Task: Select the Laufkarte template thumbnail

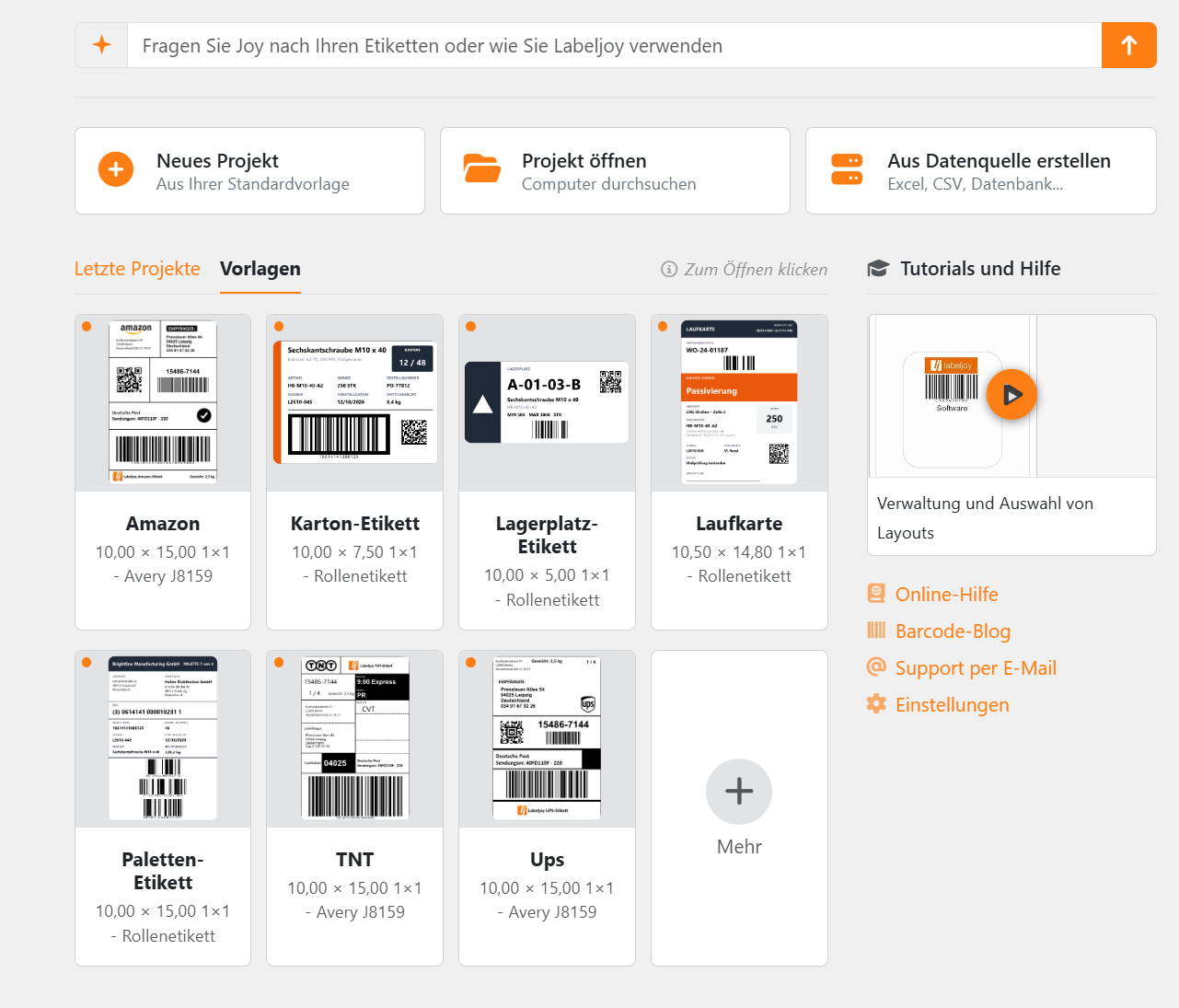Action: tap(739, 403)
